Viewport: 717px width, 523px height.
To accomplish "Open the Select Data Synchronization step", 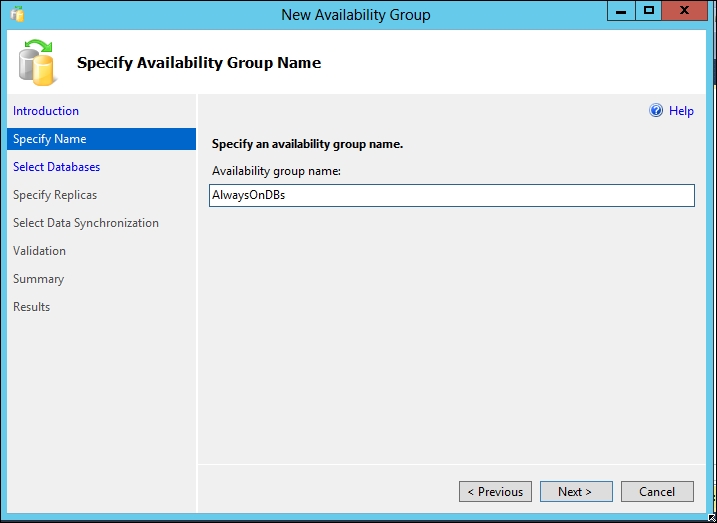I will (x=86, y=223).
